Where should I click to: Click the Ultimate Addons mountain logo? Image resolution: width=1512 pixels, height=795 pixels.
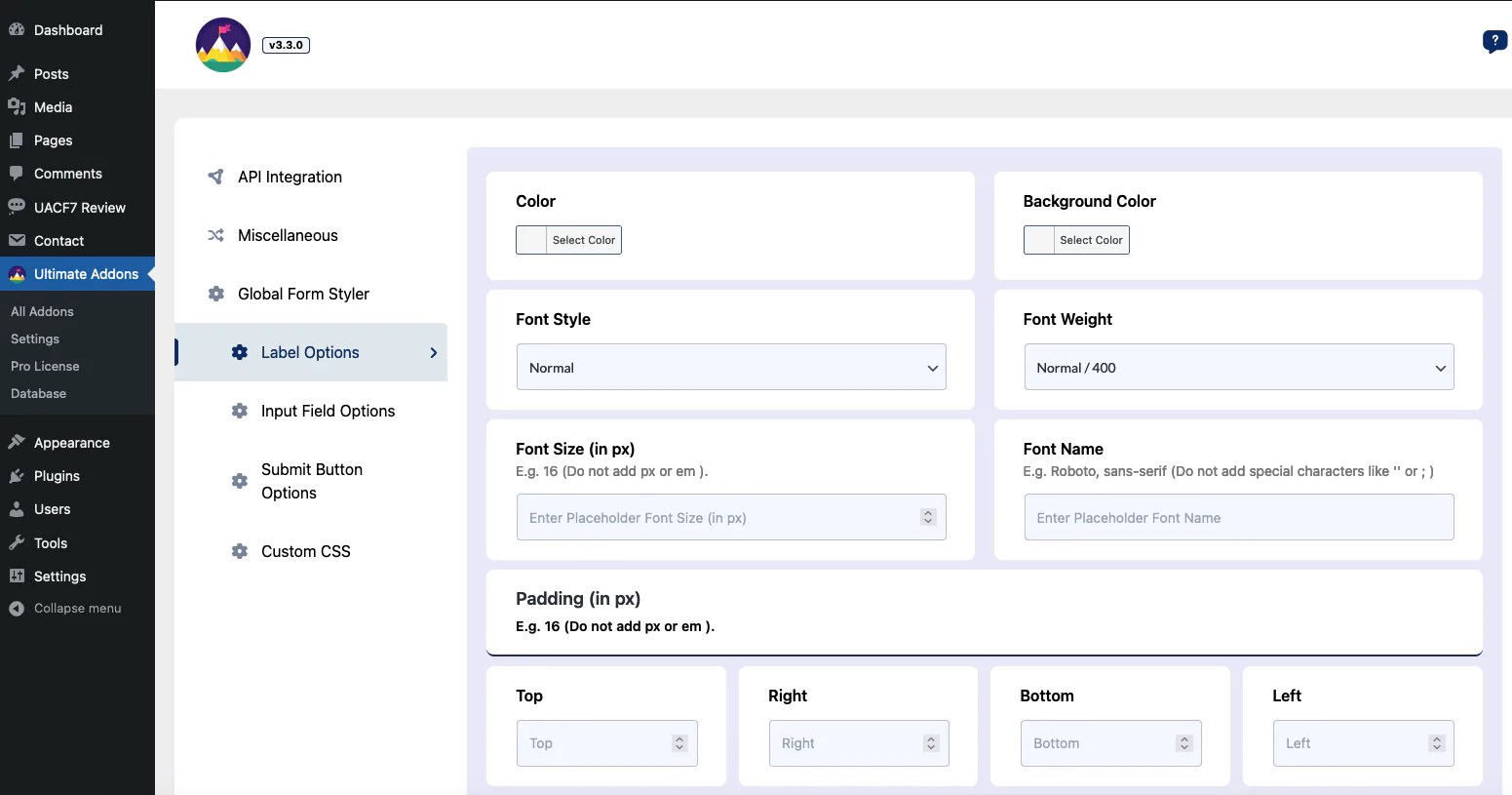point(223,45)
